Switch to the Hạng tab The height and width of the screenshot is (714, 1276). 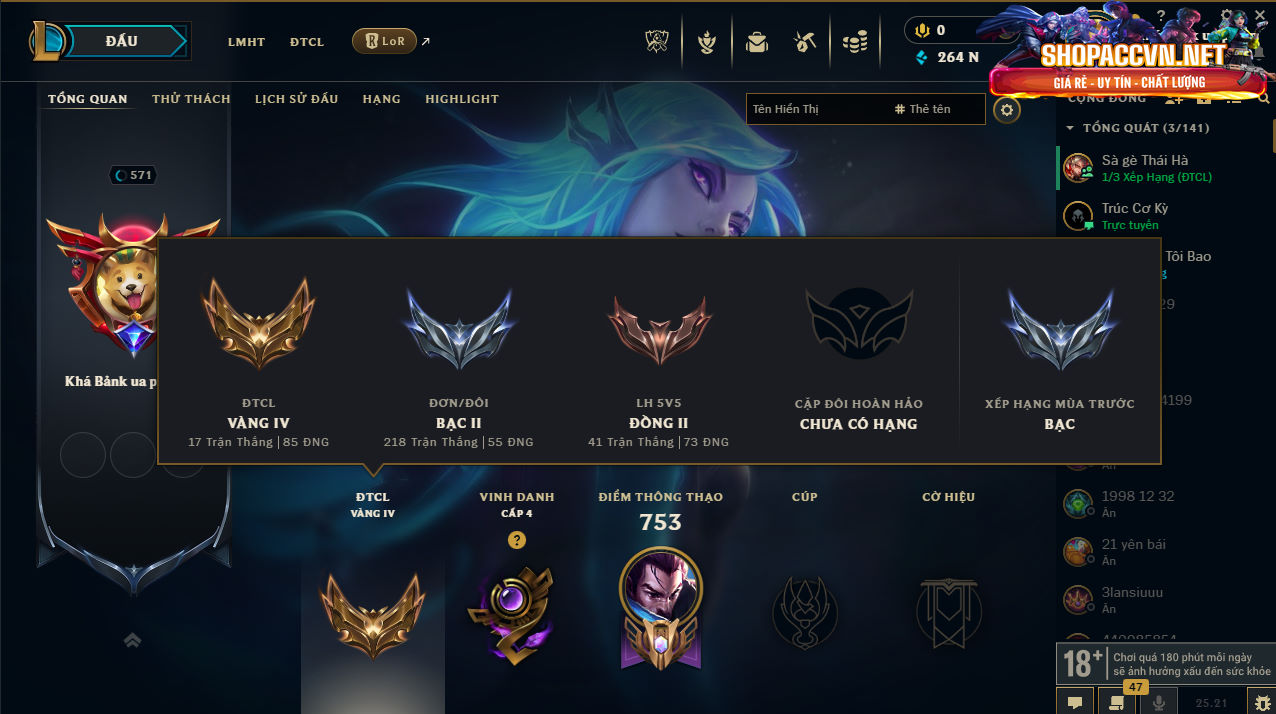pyautogui.click(x=381, y=99)
